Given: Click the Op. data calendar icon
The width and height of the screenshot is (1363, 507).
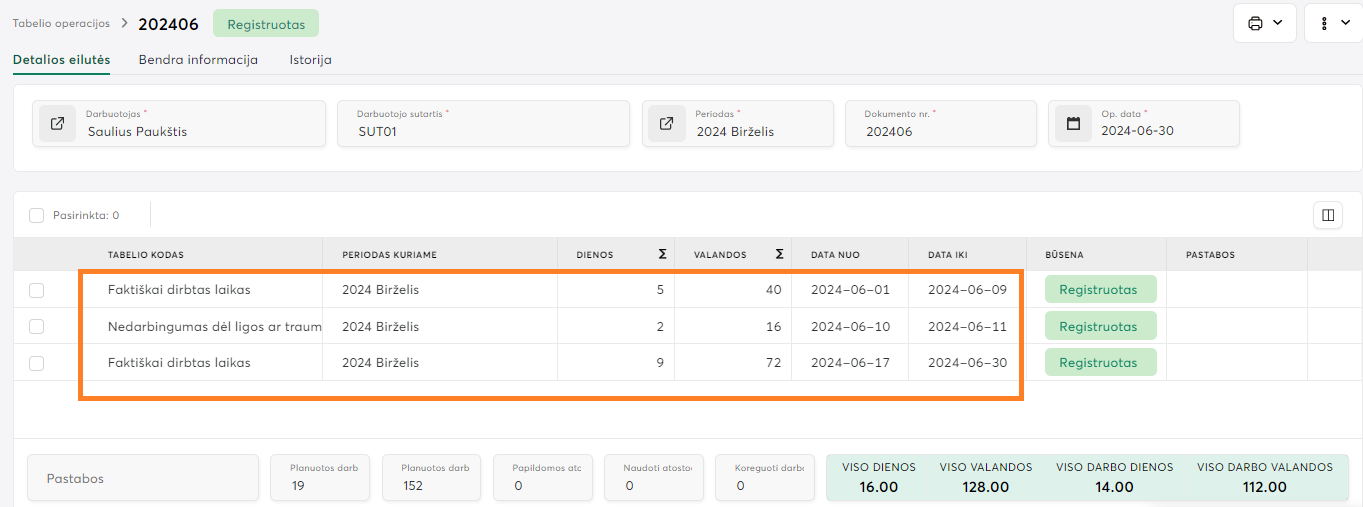Looking at the screenshot, I should [x=1074, y=124].
